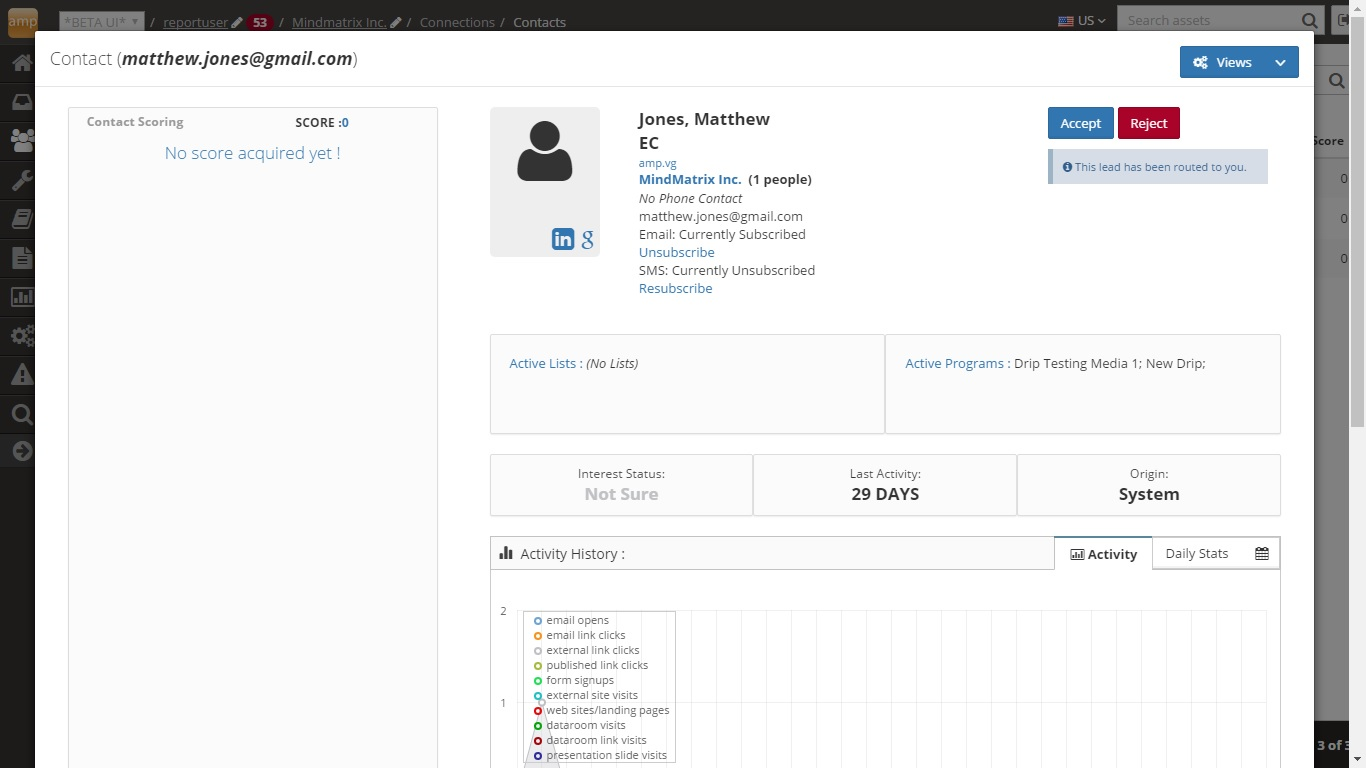1366x768 pixels.
Task: Focus the Search assets field
Action: tap(1208, 21)
